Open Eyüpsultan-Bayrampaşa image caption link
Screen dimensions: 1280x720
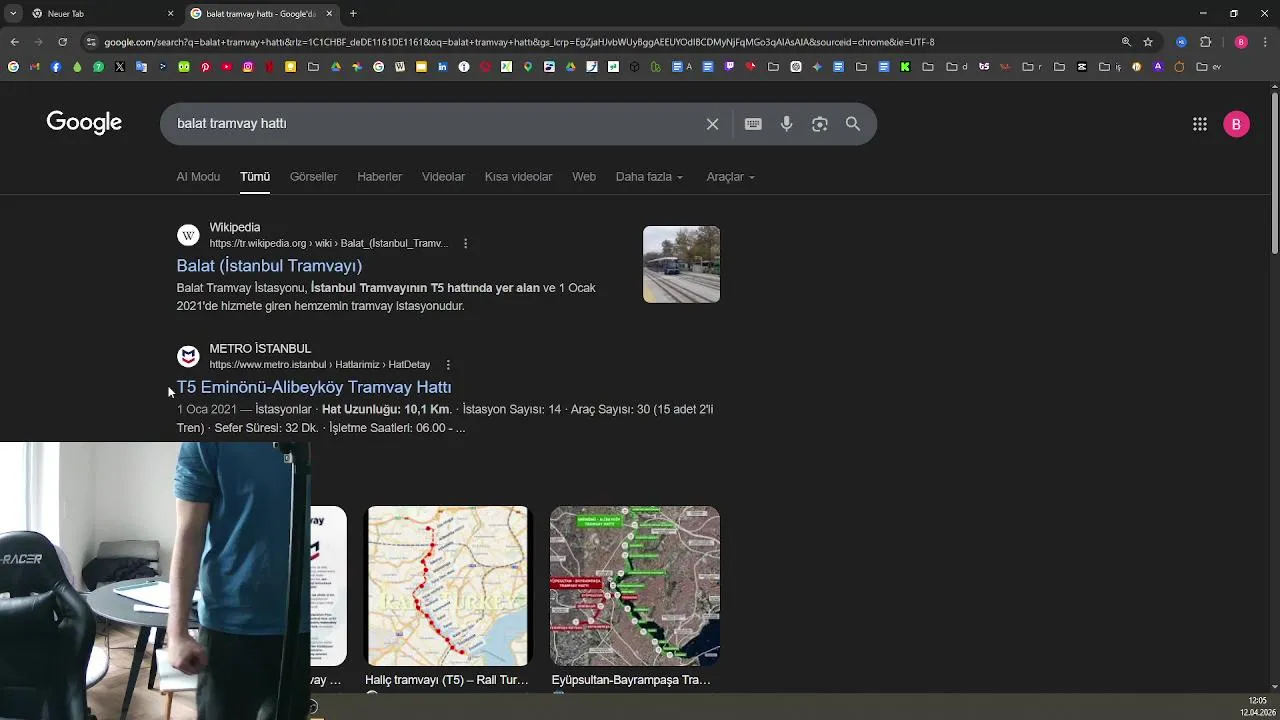[631, 680]
